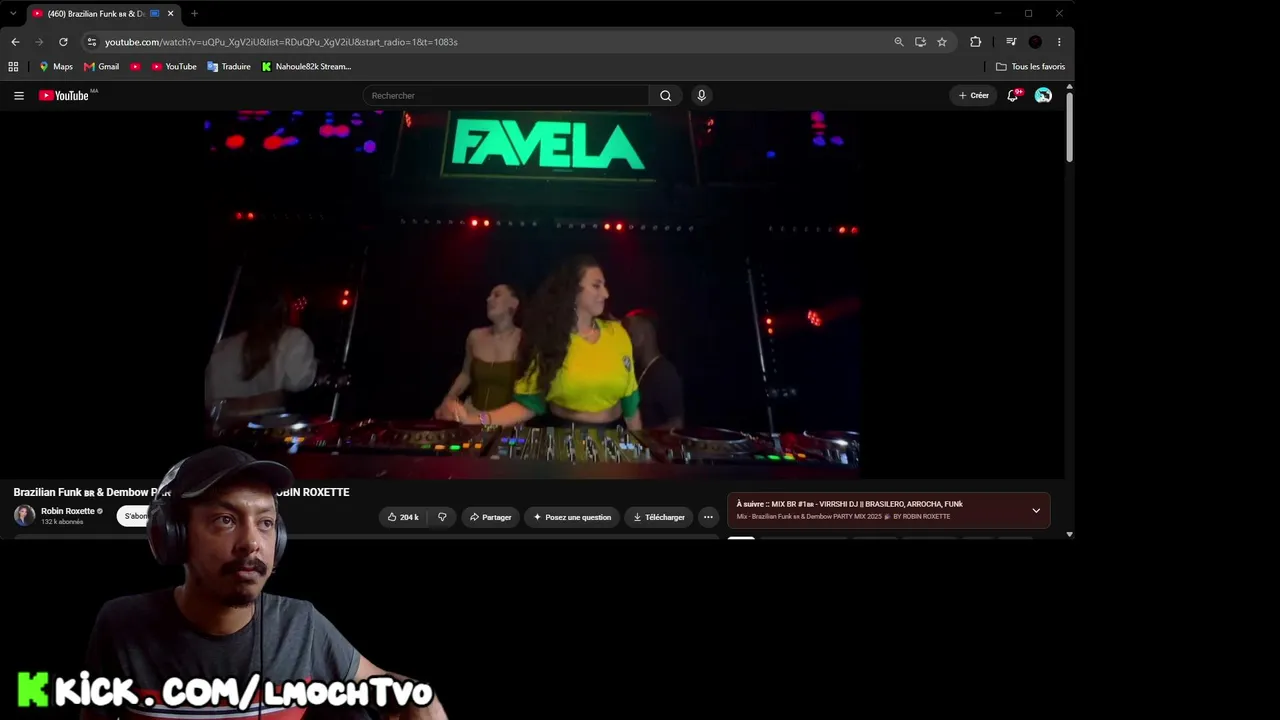
Task: Go back with the browser back arrow
Action: click(x=15, y=42)
